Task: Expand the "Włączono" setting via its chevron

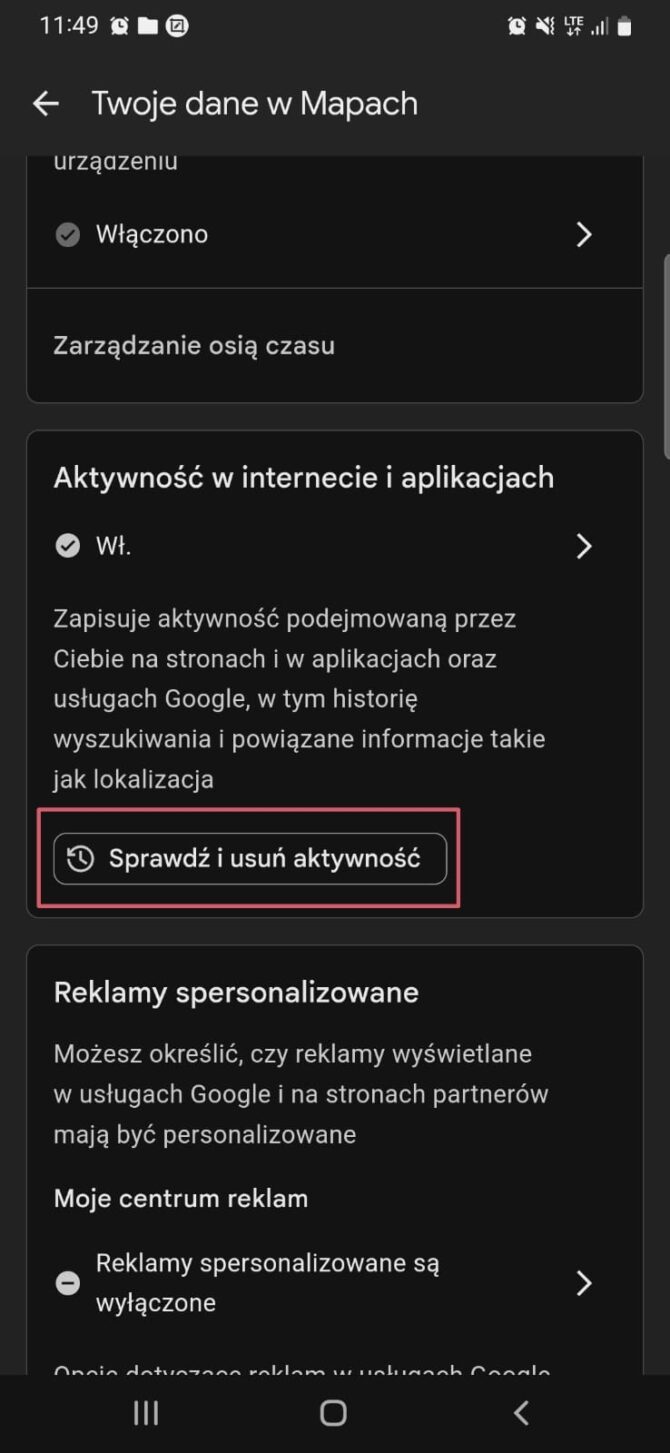Action: [585, 234]
